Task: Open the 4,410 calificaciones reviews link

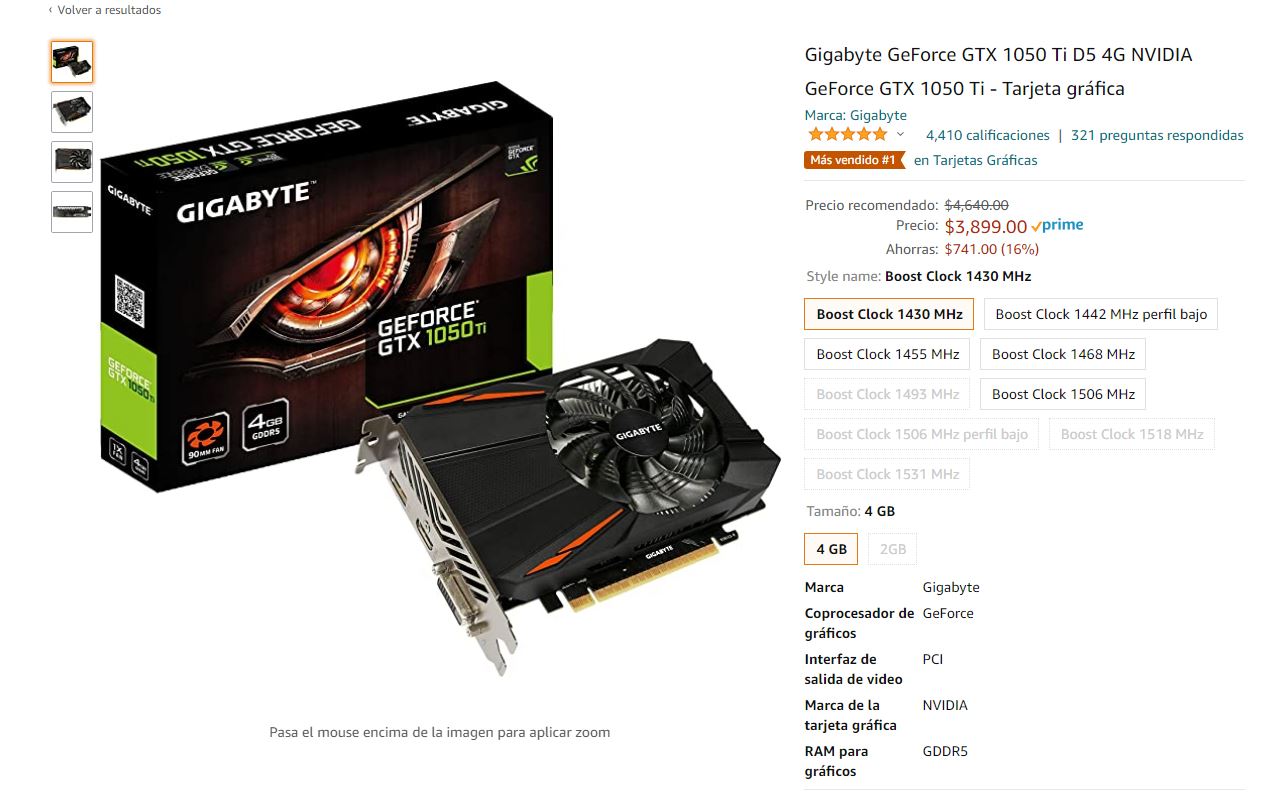Action: [x=988, y=135]
